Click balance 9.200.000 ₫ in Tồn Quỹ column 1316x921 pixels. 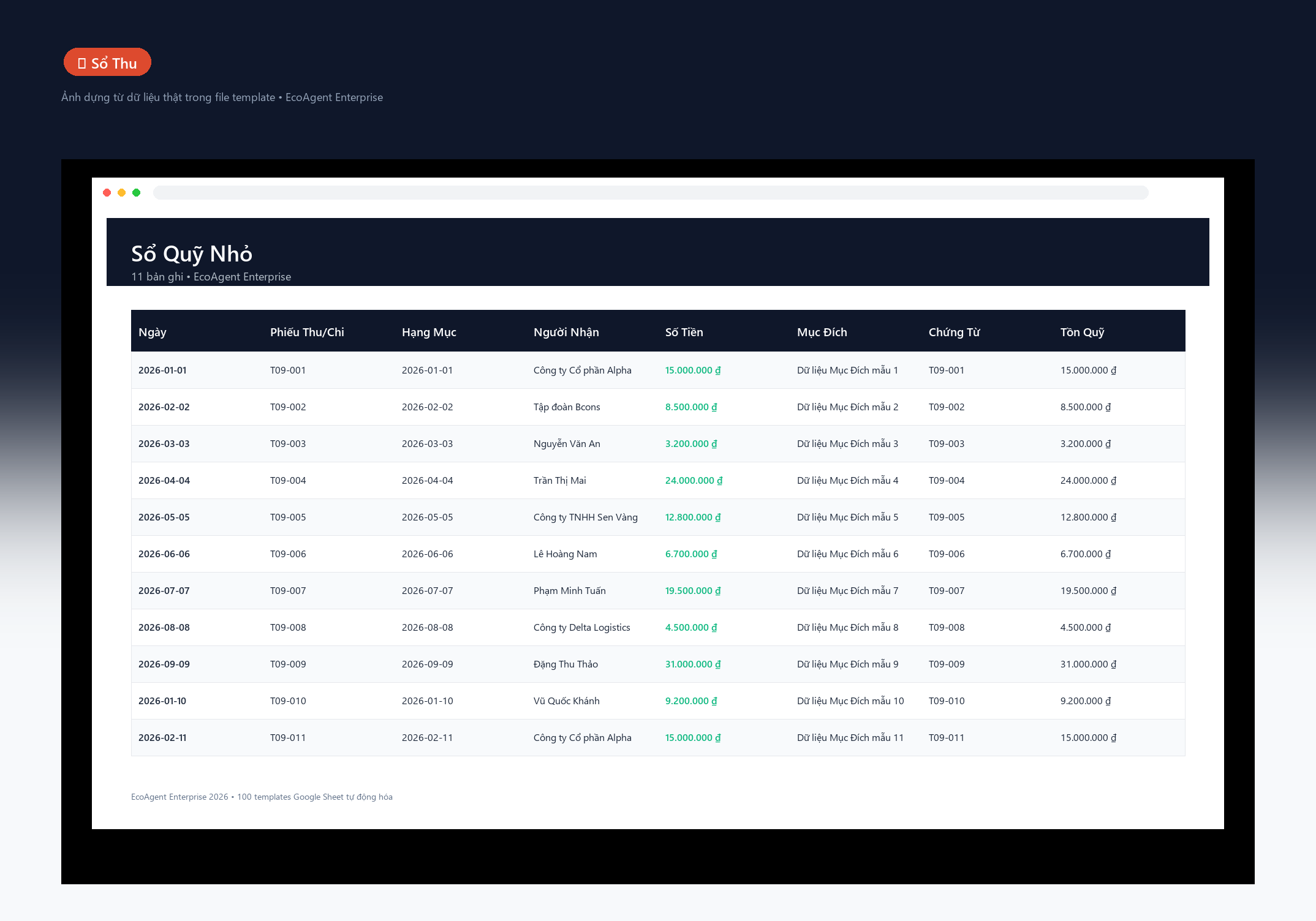(x=1086, y=701)
